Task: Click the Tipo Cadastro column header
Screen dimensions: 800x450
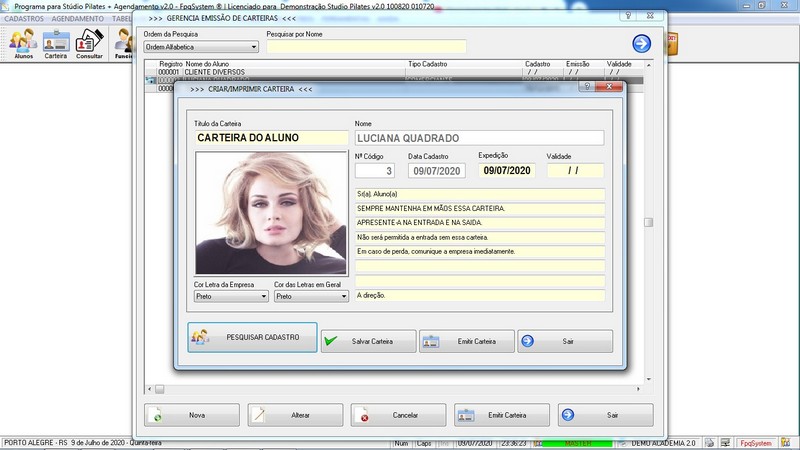Action: click(x=428, y=64)
